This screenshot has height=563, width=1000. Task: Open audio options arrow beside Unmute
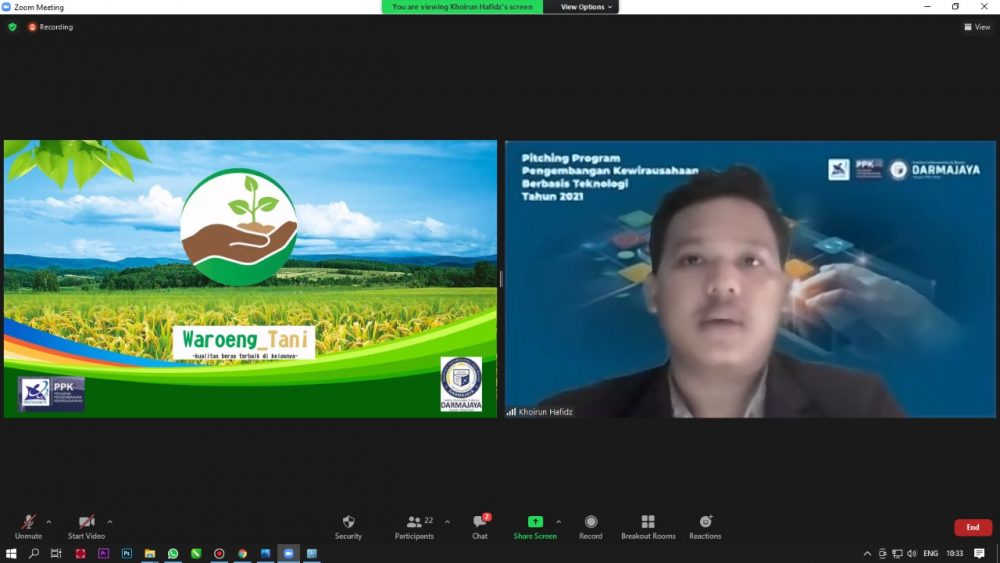click(48, 522)
